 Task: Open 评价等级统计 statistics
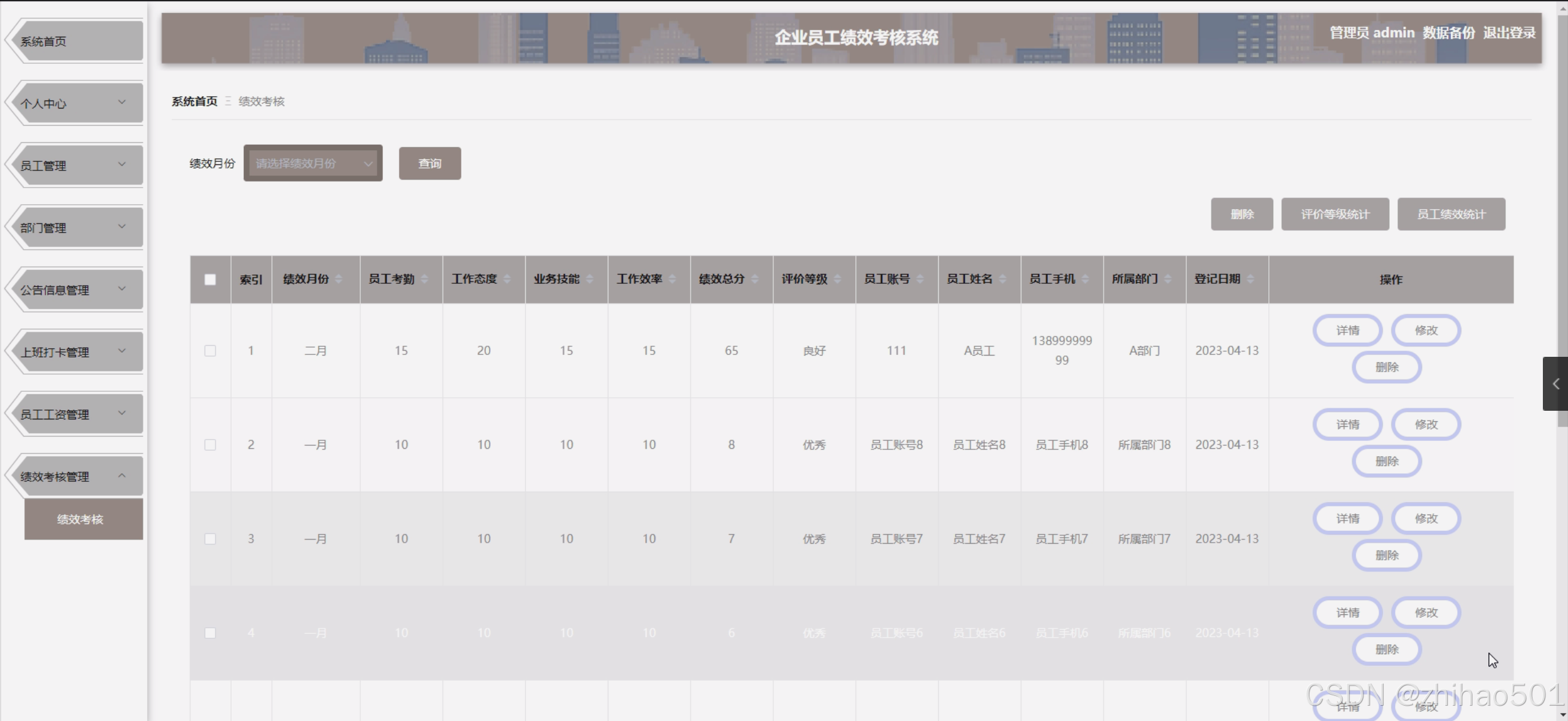[x=1335, y=214]
